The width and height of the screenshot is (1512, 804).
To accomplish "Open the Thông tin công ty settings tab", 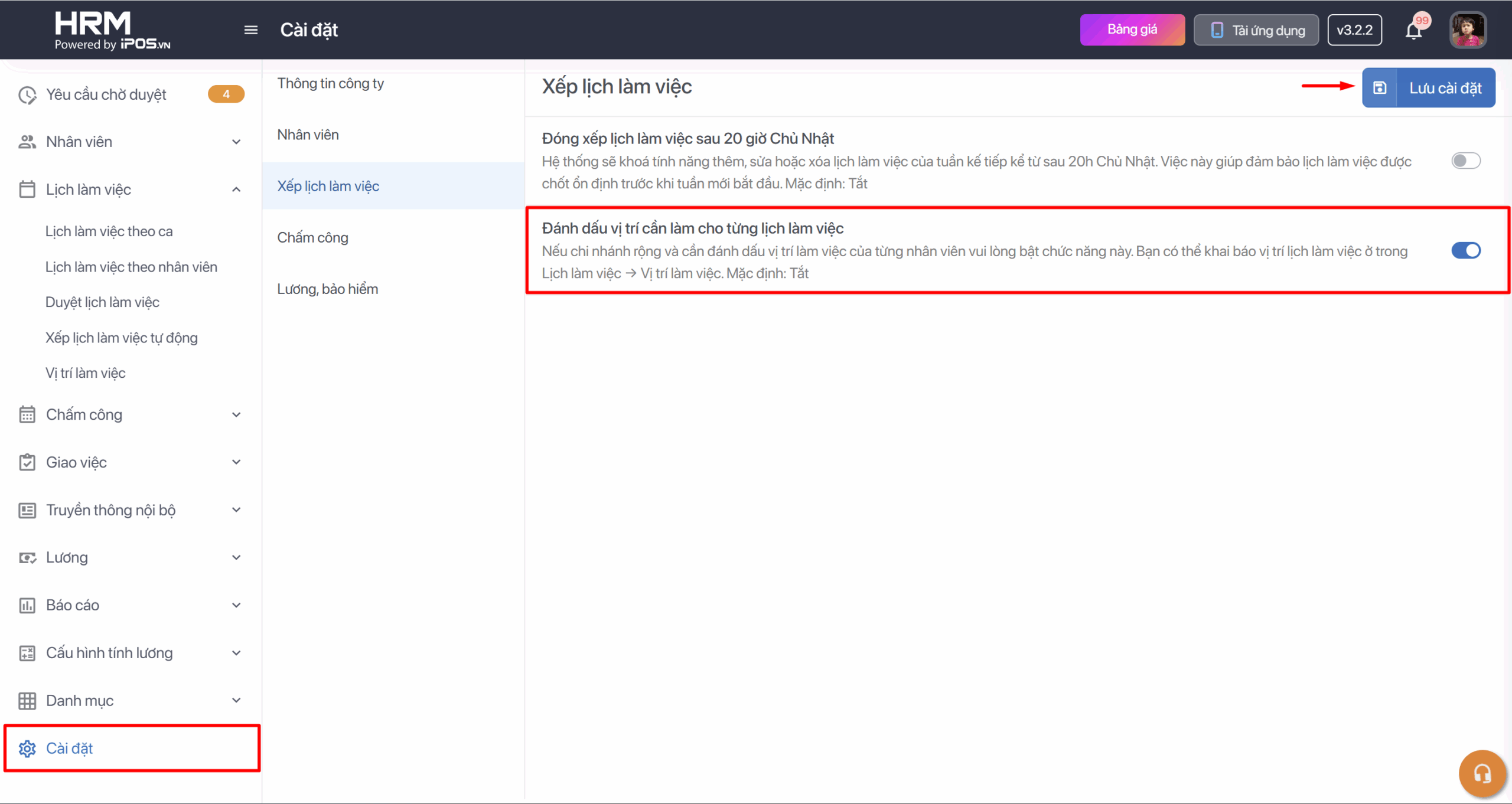I will coord(331,84).
